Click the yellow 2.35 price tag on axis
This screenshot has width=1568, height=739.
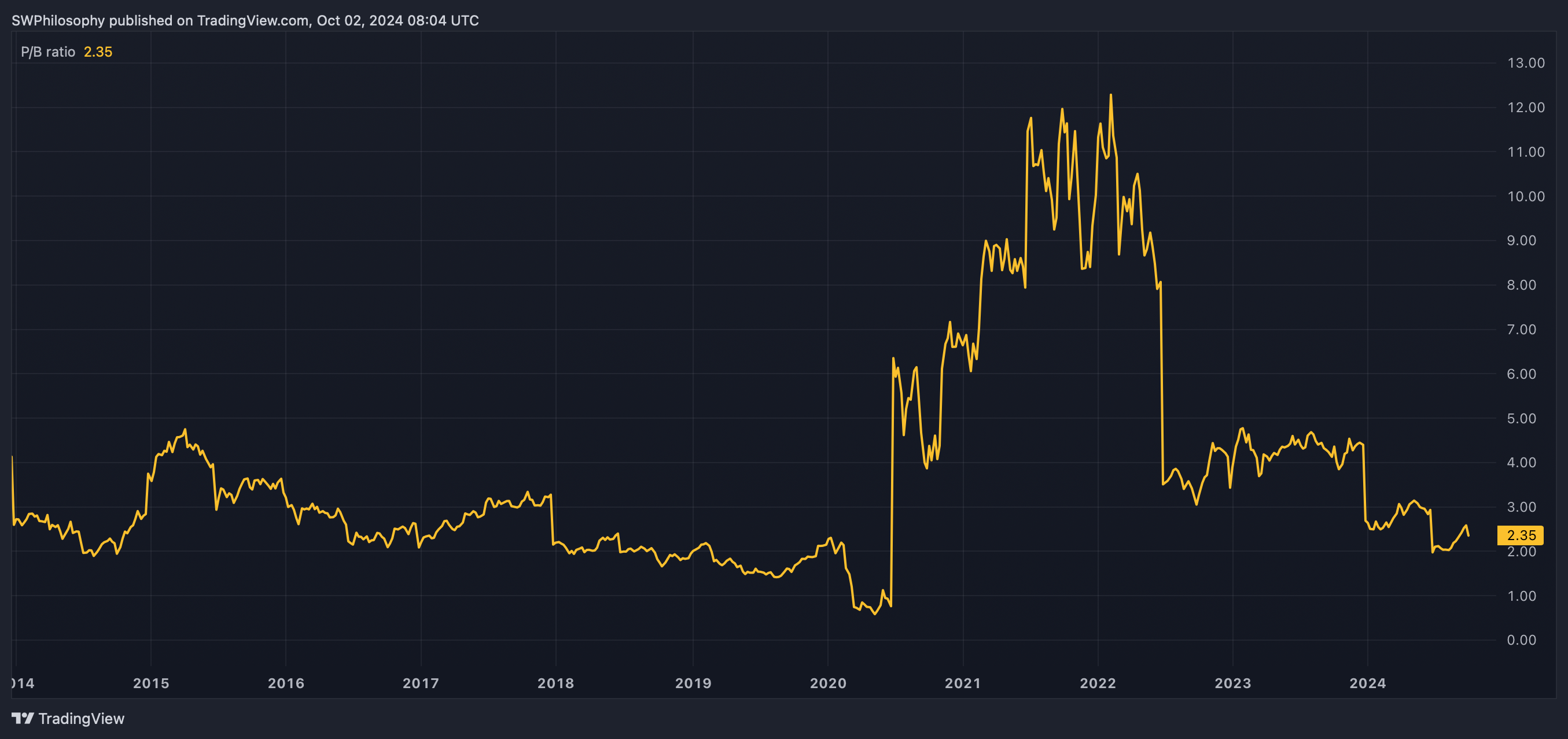click(1520, 535)
